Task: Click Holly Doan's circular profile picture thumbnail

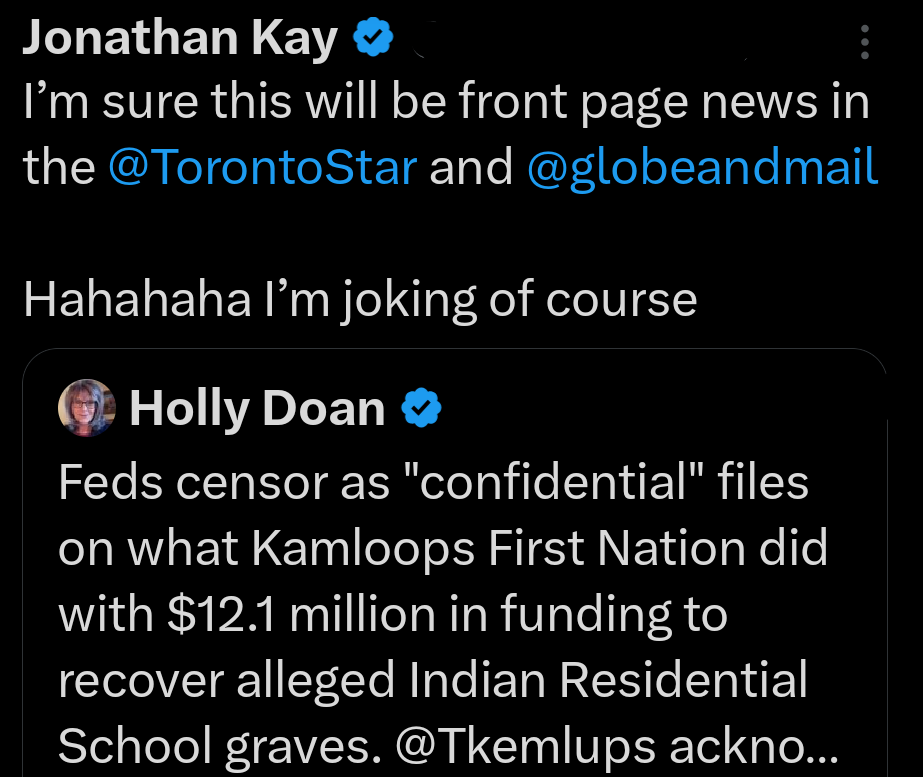Action: click(87, 407)
